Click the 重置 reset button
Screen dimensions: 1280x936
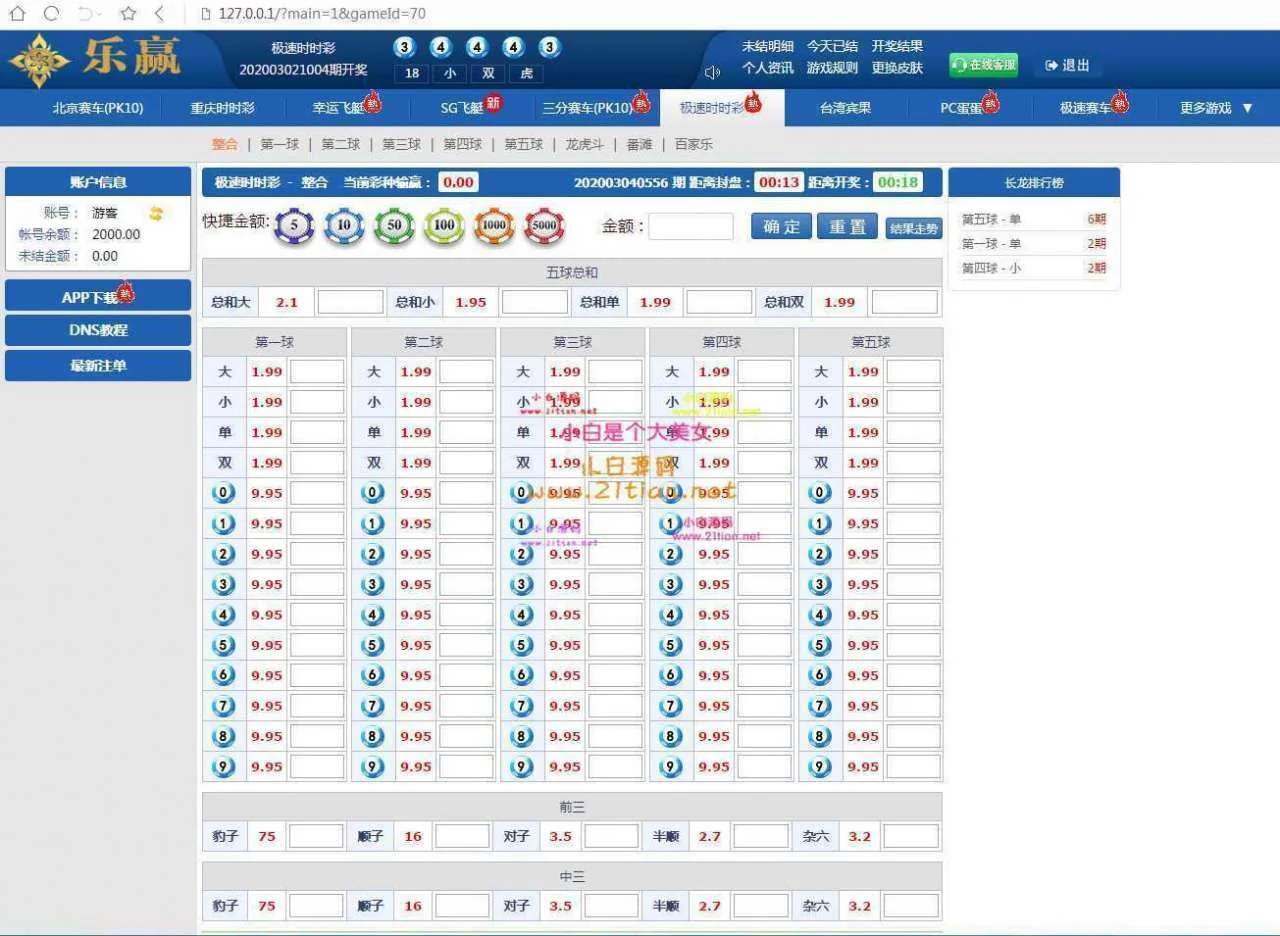point(847,227)
